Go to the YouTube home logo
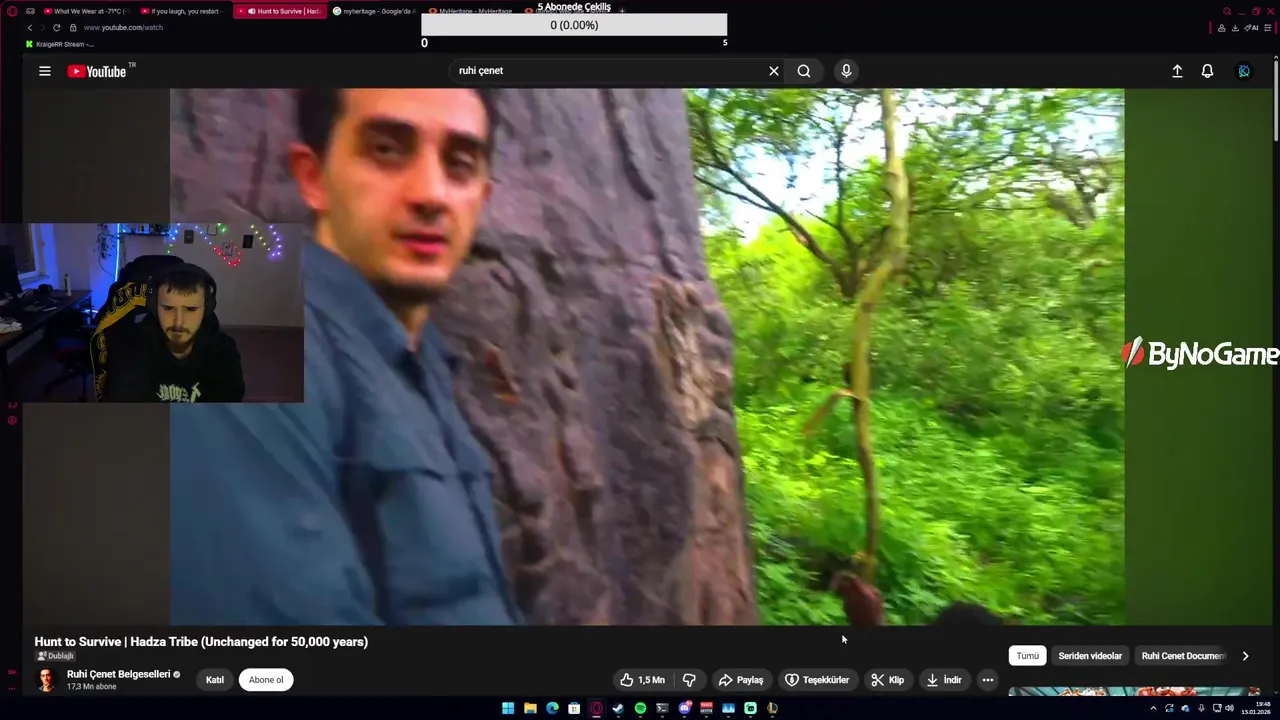Viewport: 1280px width, 720px height. tap(98, 71)
